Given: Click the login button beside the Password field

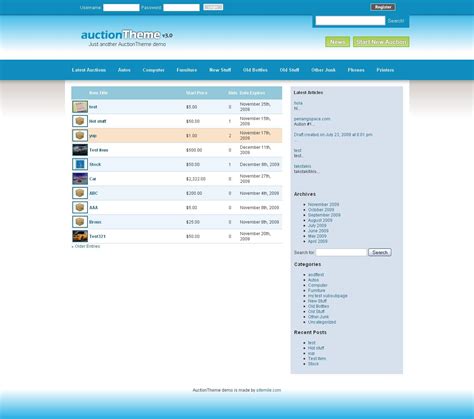Looking at the screenshot, I should [213, 7].
